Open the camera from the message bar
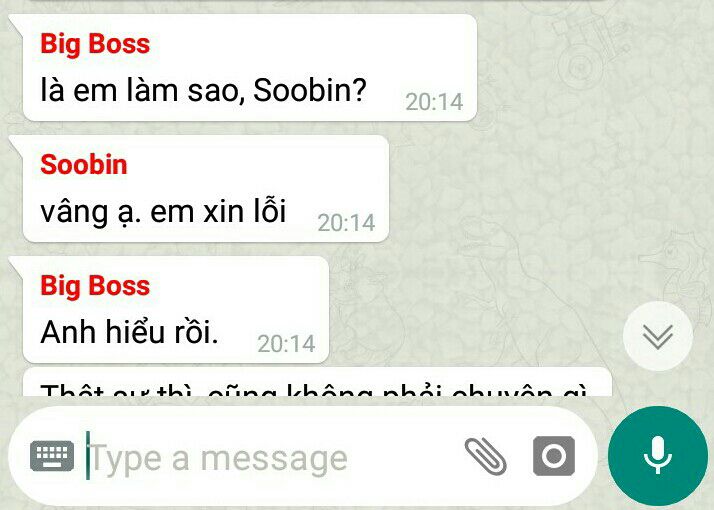The height and width of the screenshot is (510, 714). click(x=554, y=456)
